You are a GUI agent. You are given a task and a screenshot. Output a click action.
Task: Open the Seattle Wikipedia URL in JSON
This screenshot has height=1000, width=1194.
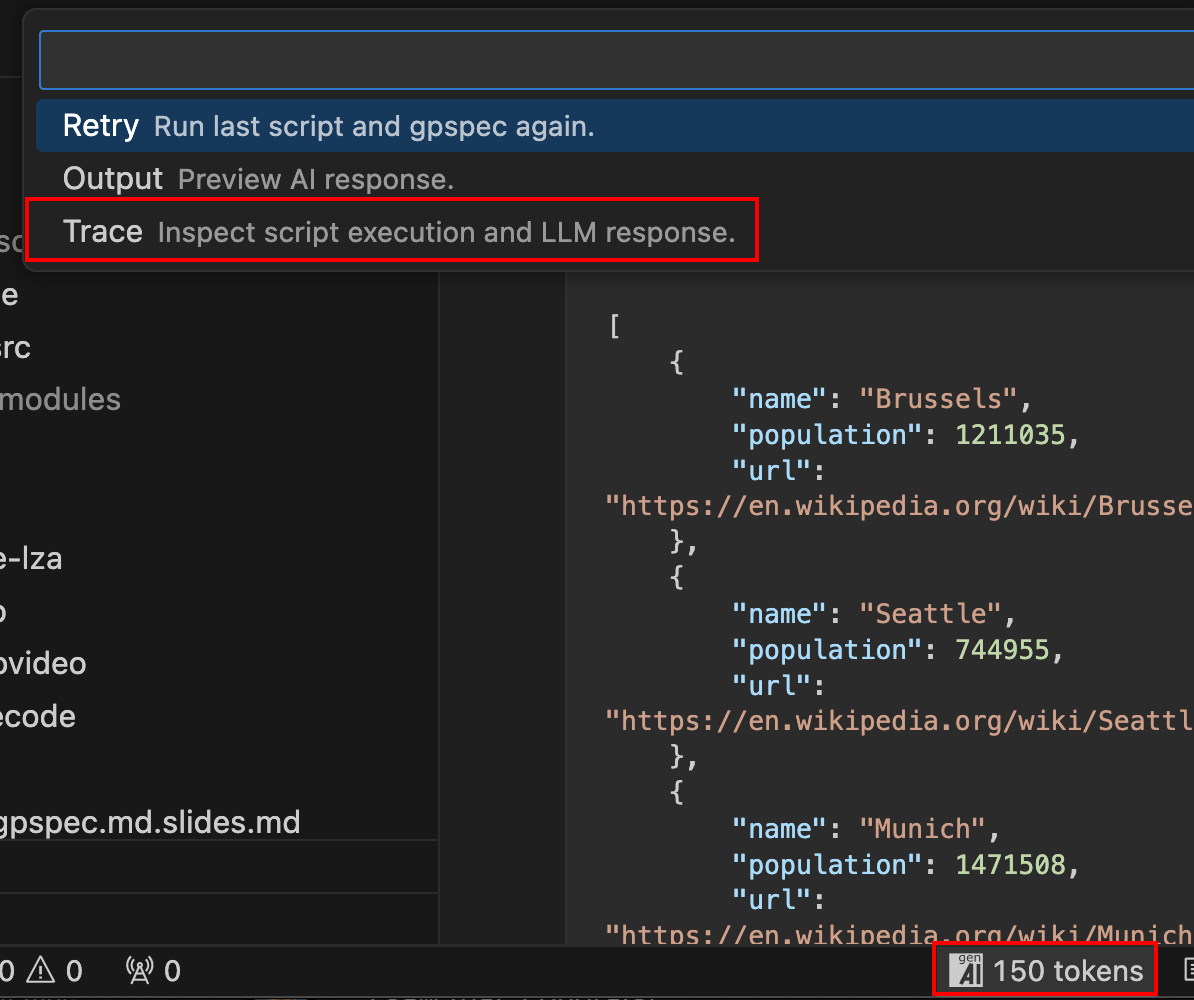pyautogui.click(x=900, y=721)
